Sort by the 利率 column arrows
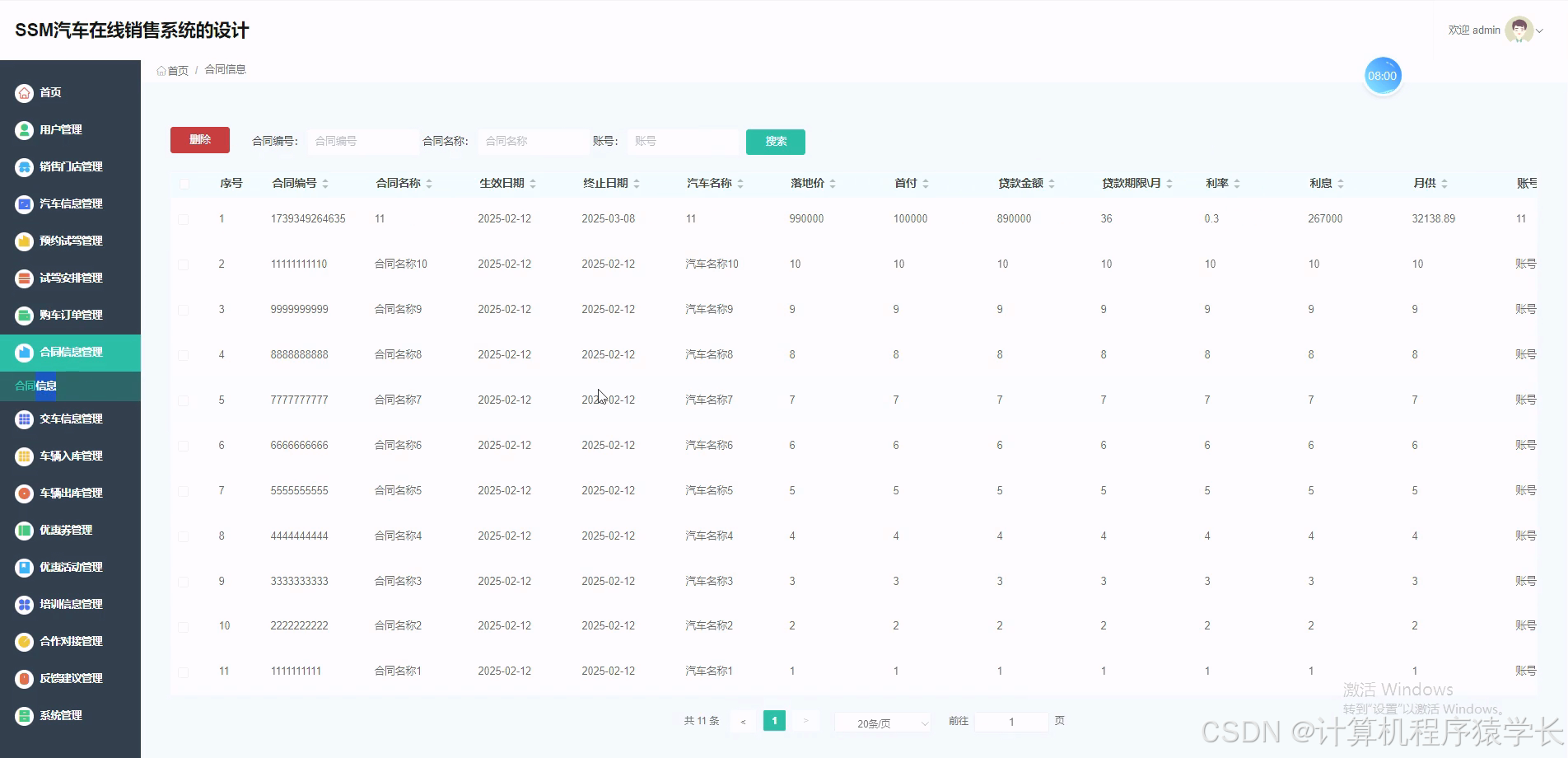Viewport: 1568px width, 758px height. point(1237,184)
